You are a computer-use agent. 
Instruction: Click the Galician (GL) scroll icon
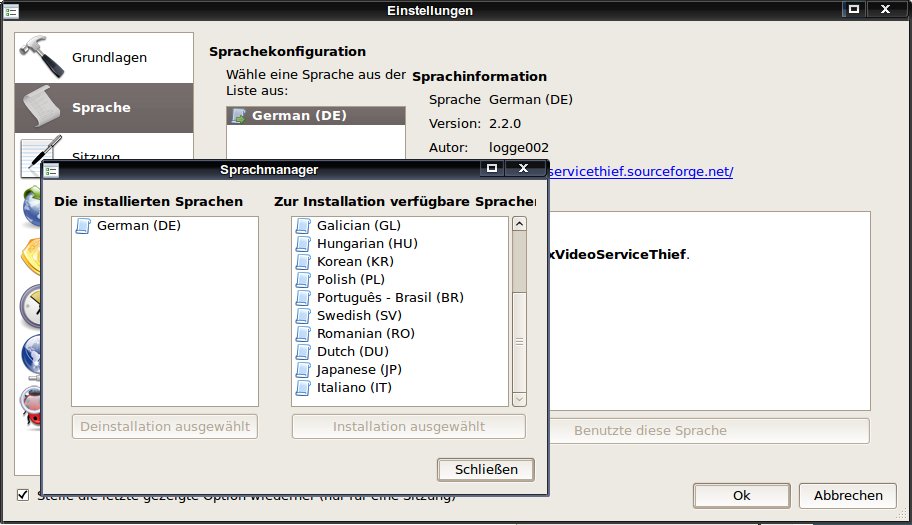tap(303, 226)
